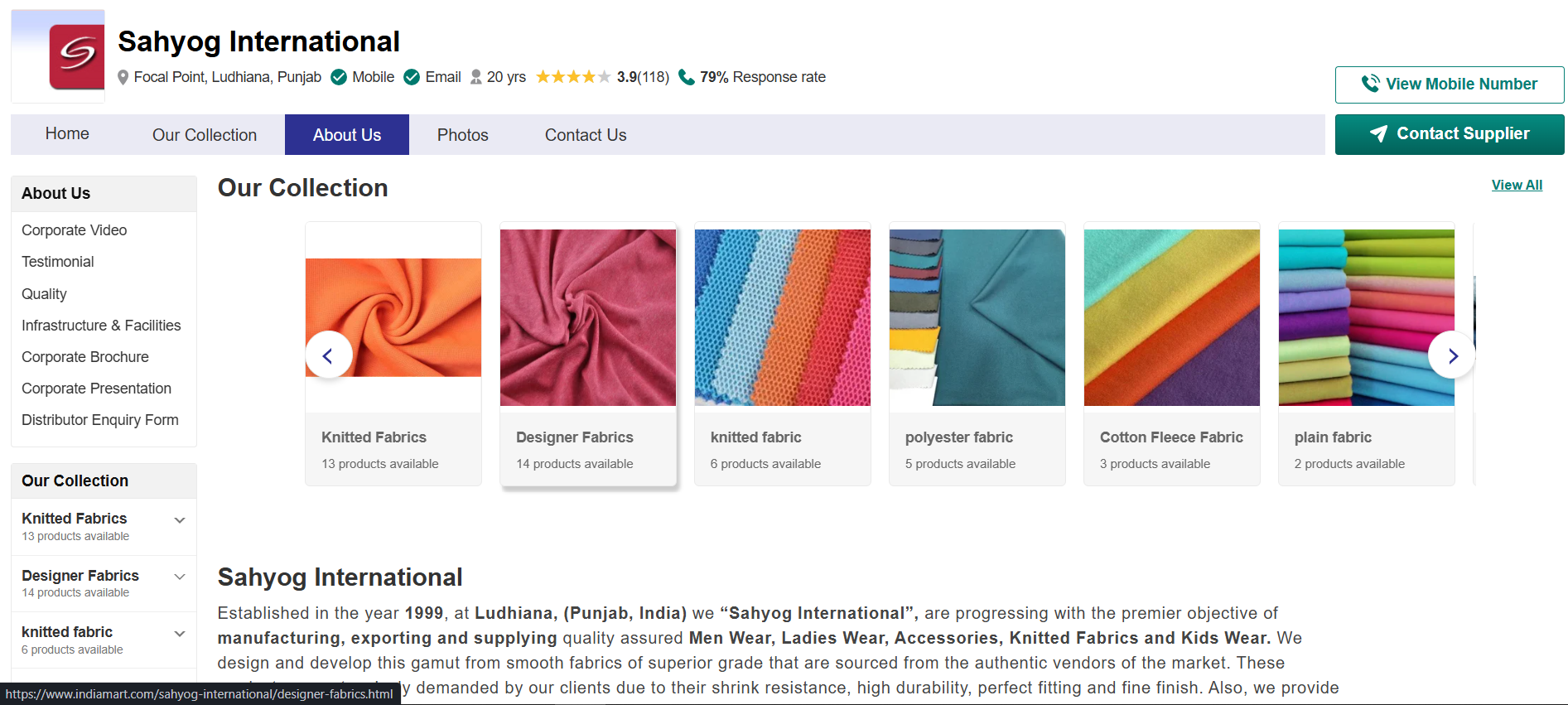
Task: Click the response rate phone icon
Action: 687,77
